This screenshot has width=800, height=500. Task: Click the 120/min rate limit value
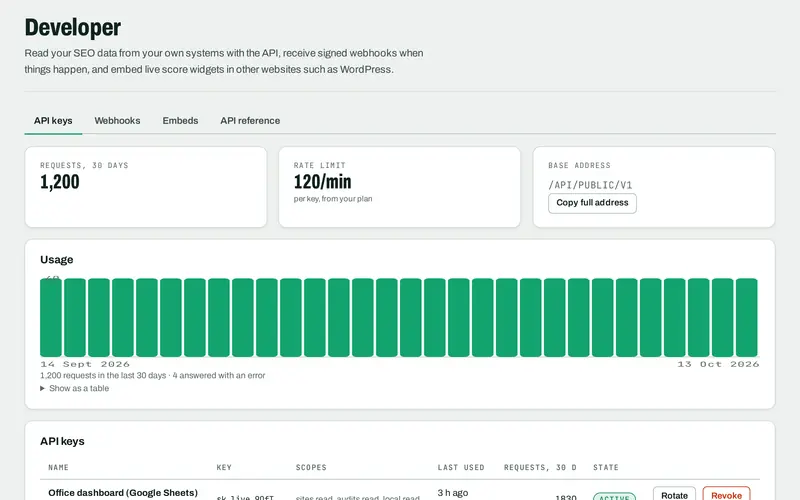[x=322, y=182]
